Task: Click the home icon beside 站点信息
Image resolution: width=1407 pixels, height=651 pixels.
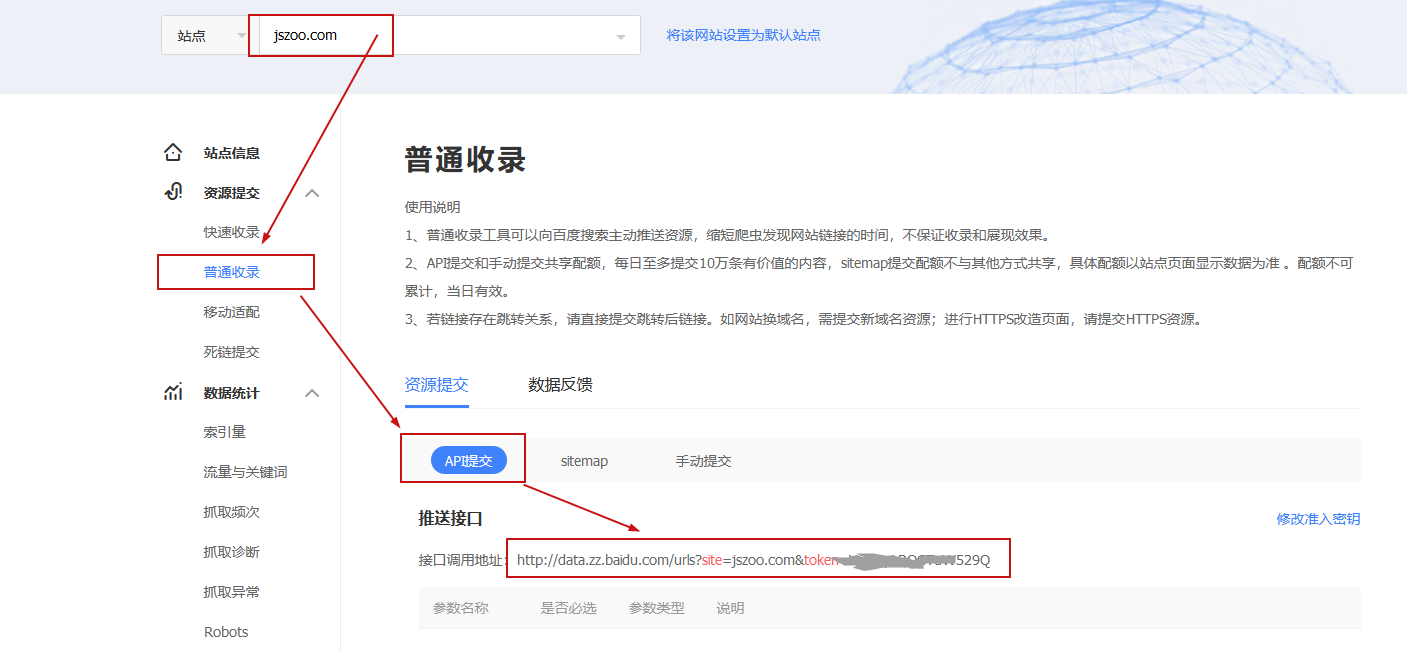Action: [173, 153]
